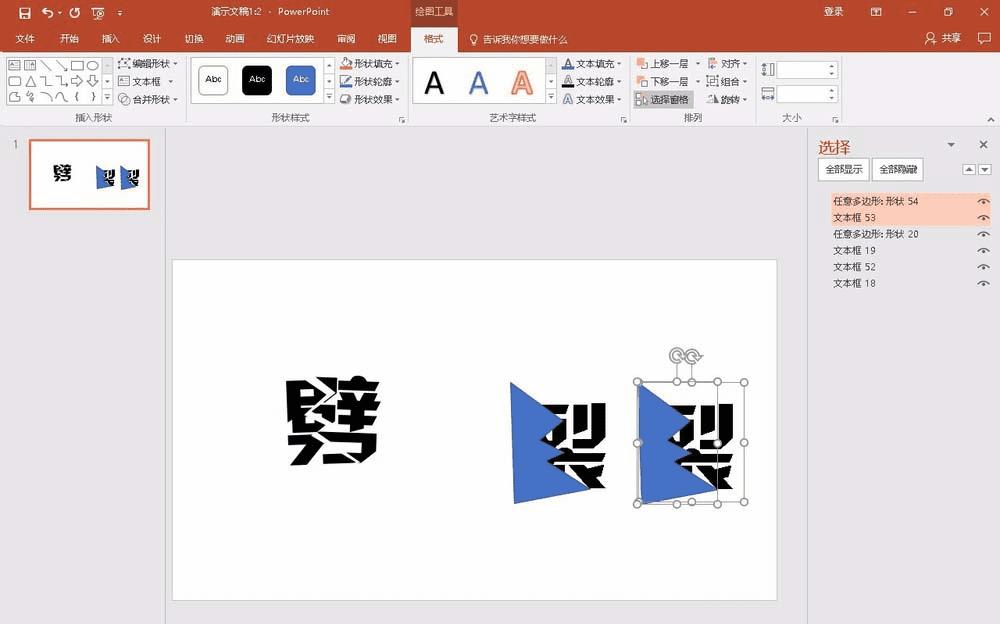This screenshot has width=1000, height=624.
Task: Toggle visibility of 文本框 52
Action: 983,267
